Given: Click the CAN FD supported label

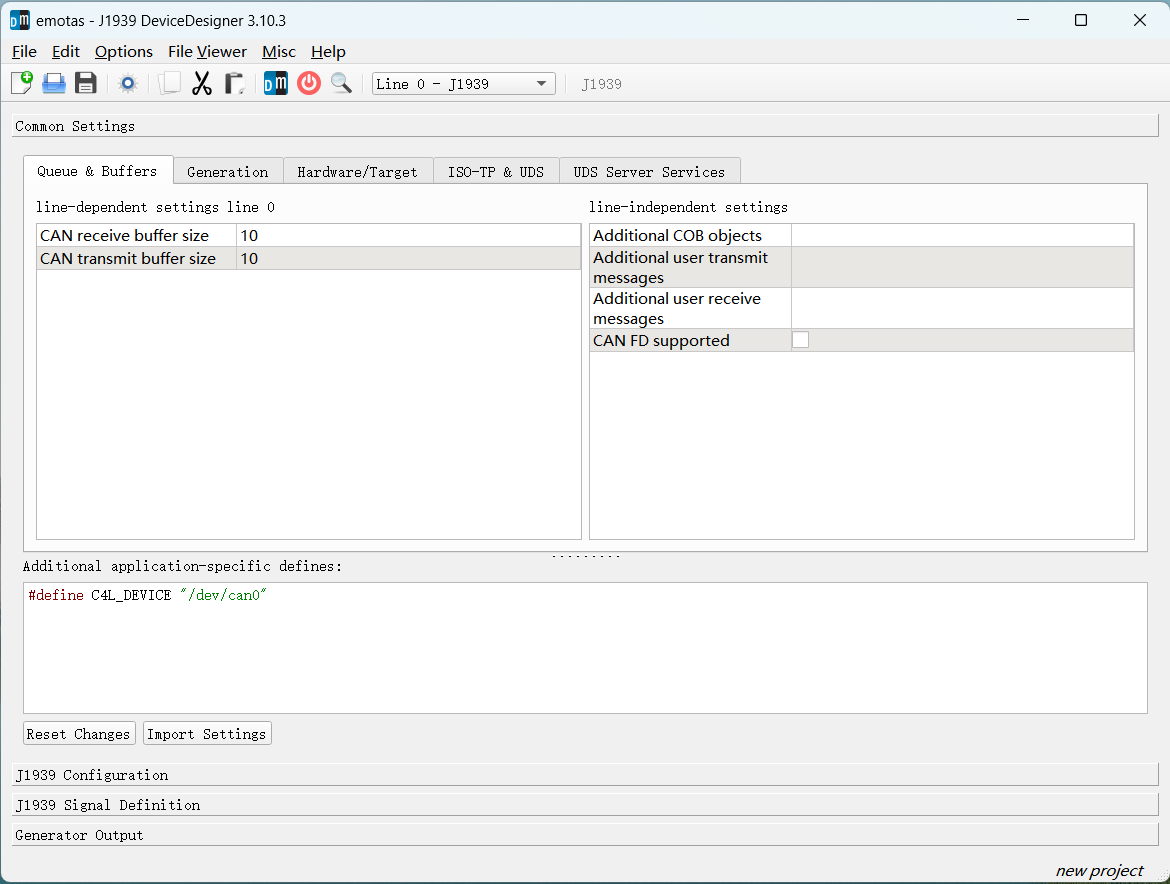Looking at the screenshot, I should 661,341.
